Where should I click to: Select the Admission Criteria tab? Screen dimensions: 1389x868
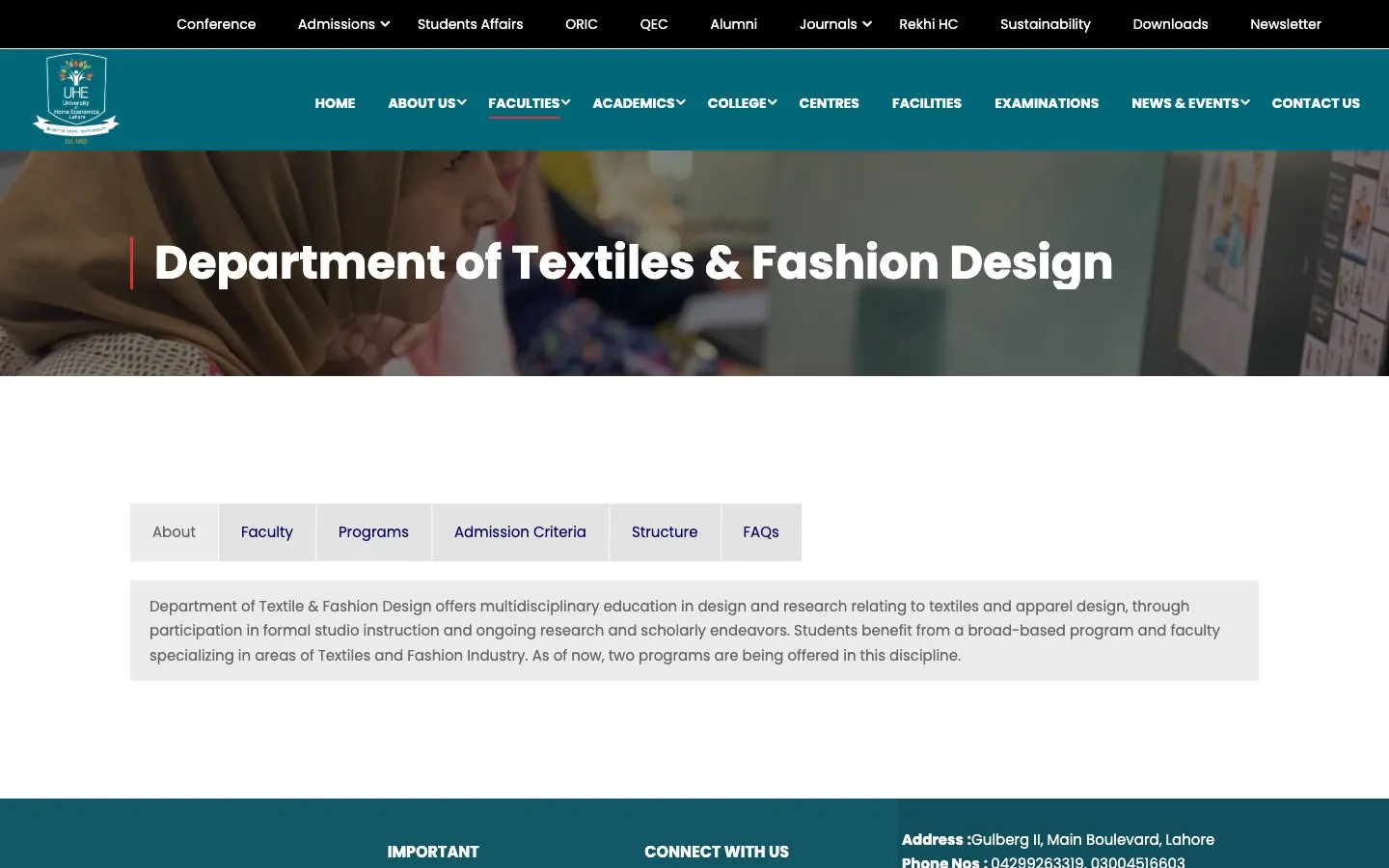(x=520, y=532)
